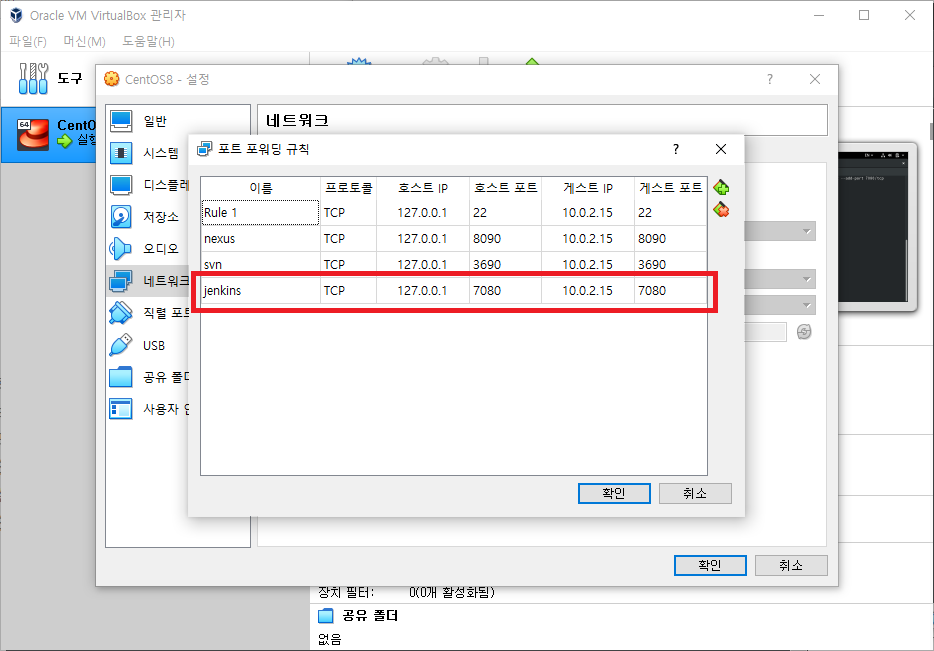Select the nexus rule name cell
934x651 pixels.
[x=260, y=239]
